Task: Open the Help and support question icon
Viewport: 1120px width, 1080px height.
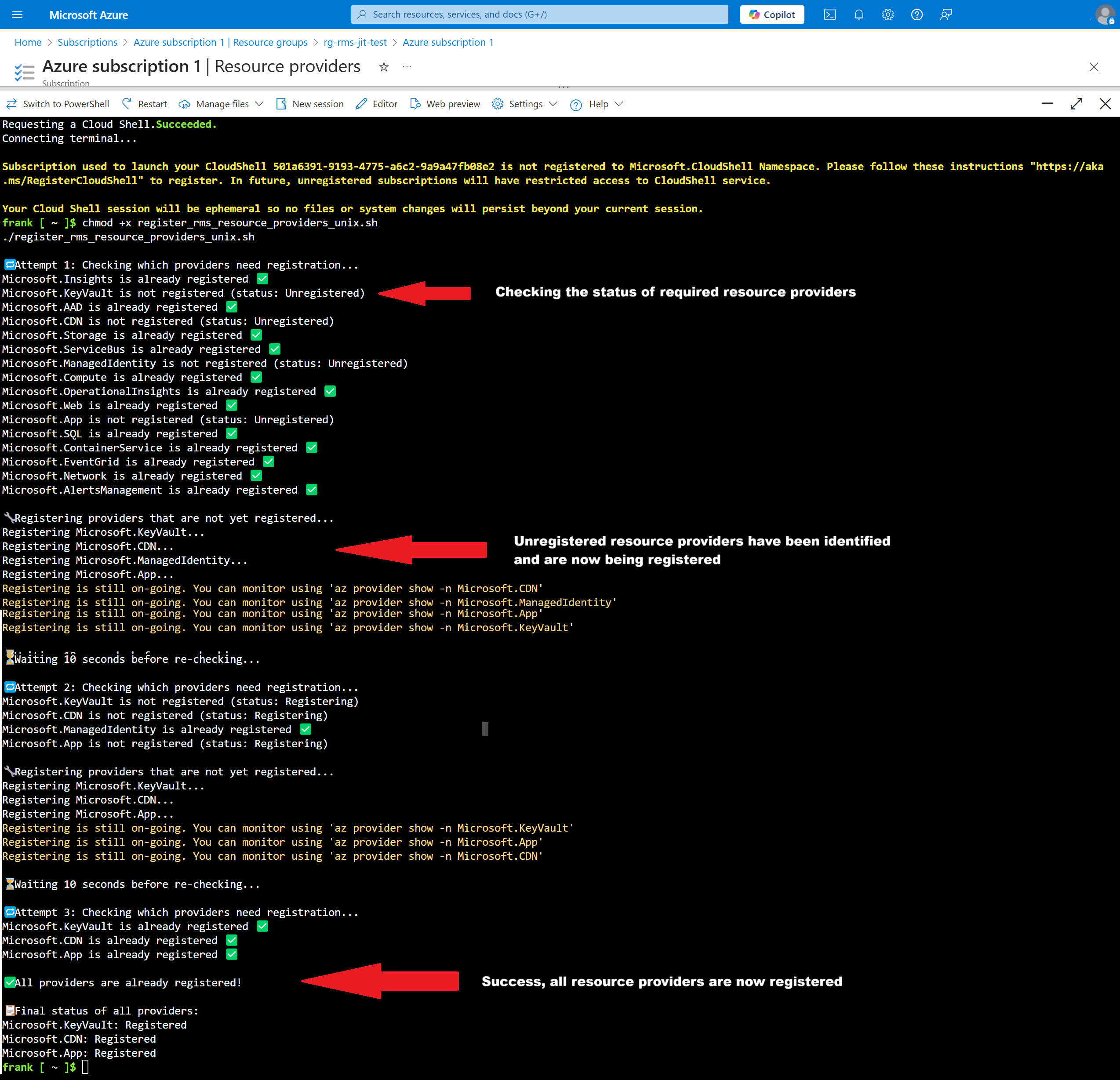Action: (x=916, y=15)
